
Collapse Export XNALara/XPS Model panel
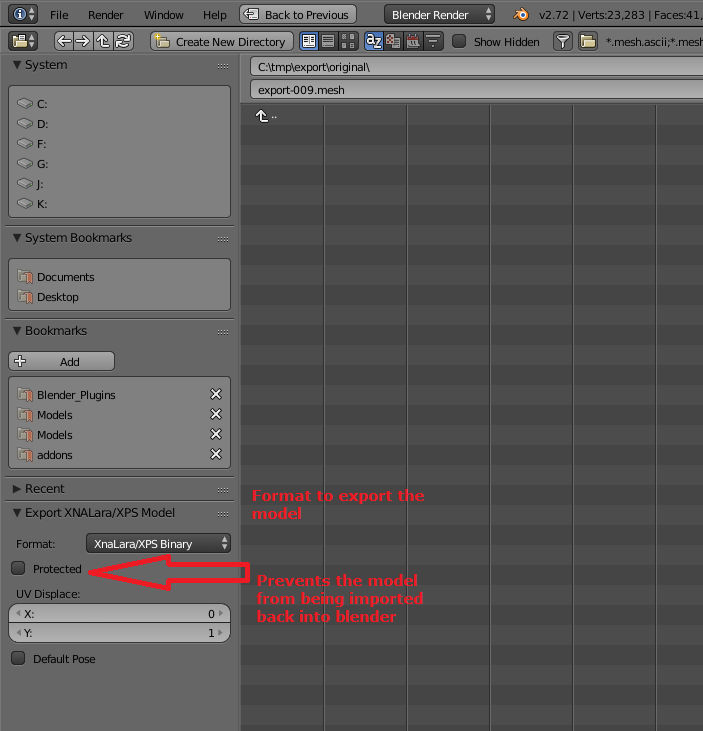pyautogui.click(x=17, y=513)
